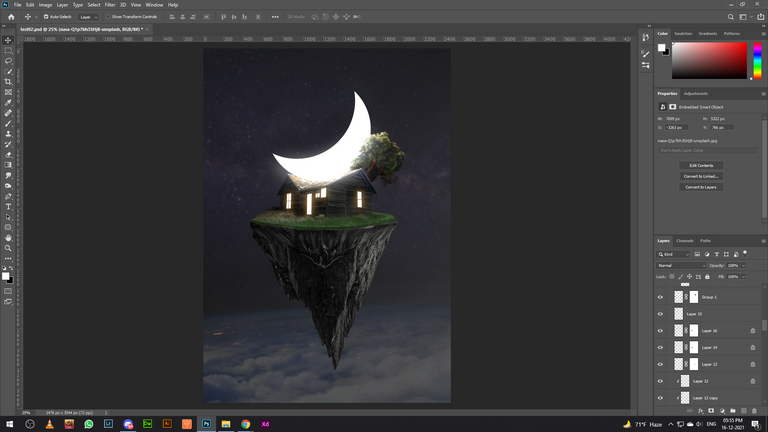The height and width of the screenshot is (432, 768).
Task: Click the Share icon at top right
Action: coord(761,17)
